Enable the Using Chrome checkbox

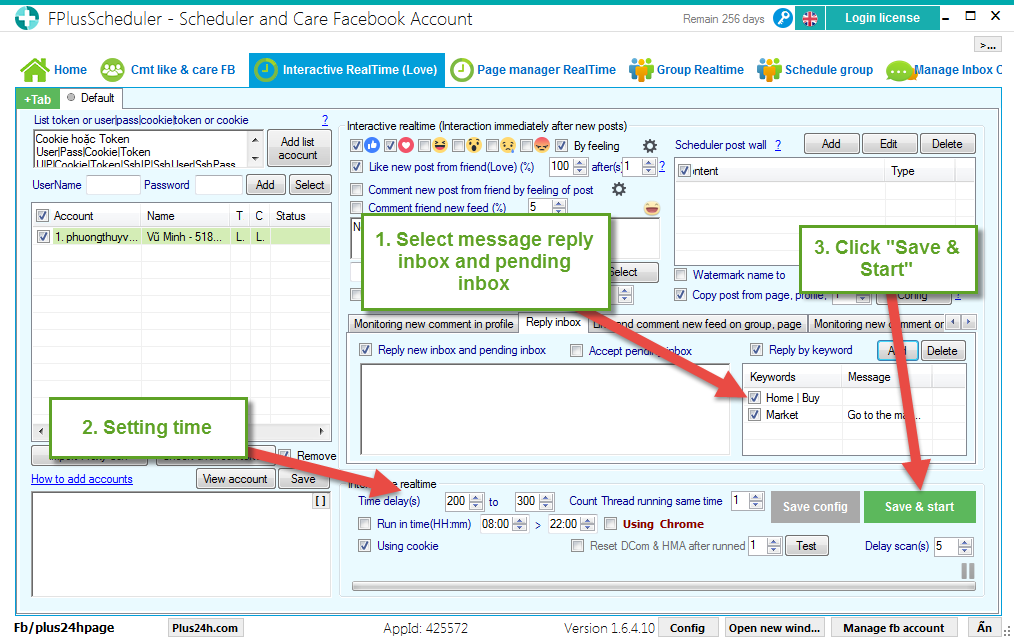(610, 524)
